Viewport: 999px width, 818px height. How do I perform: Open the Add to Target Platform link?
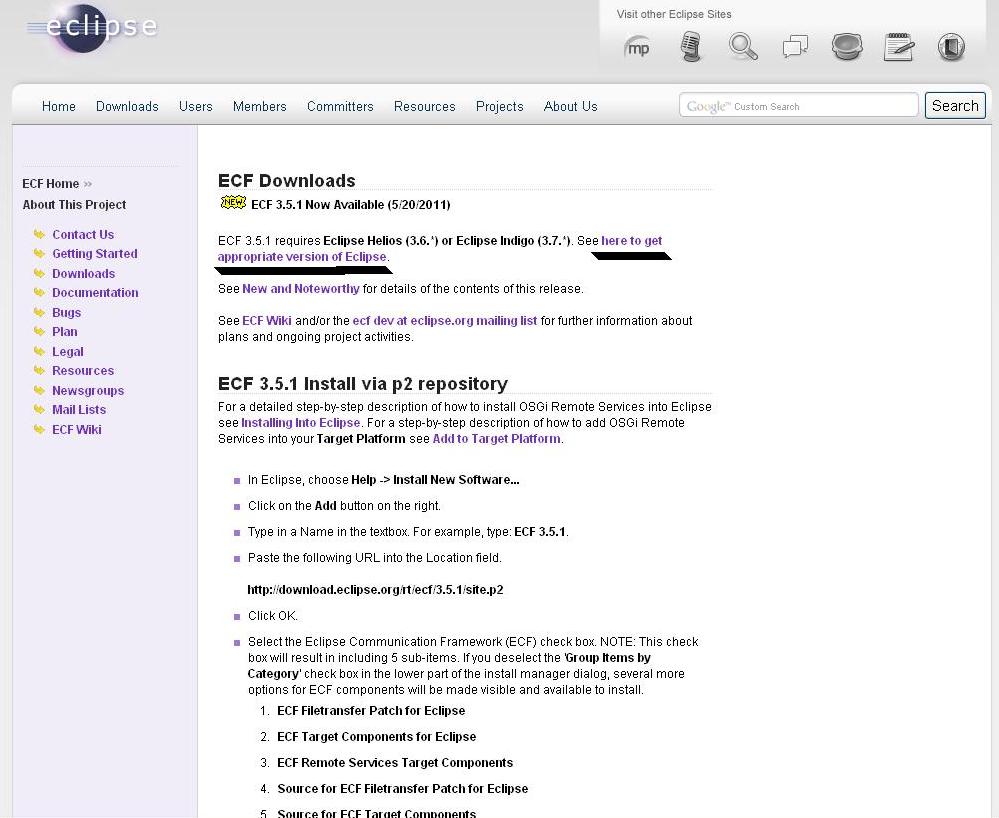496,438
